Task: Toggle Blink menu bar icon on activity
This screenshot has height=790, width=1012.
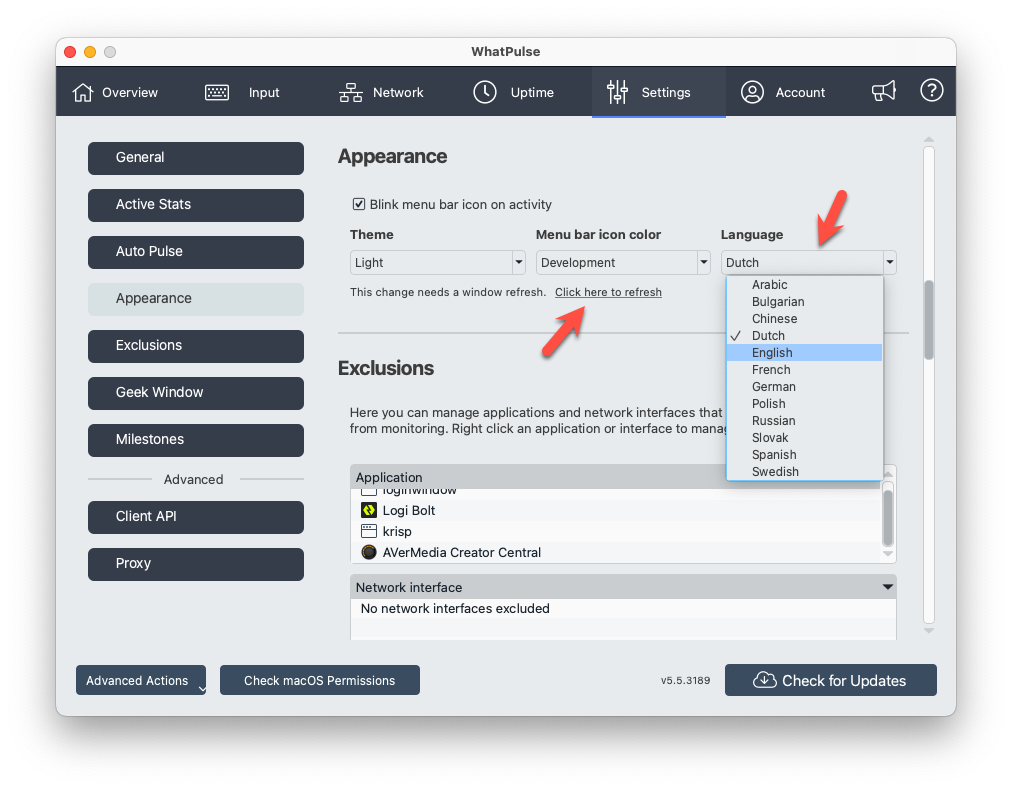Action: [359, 204]
